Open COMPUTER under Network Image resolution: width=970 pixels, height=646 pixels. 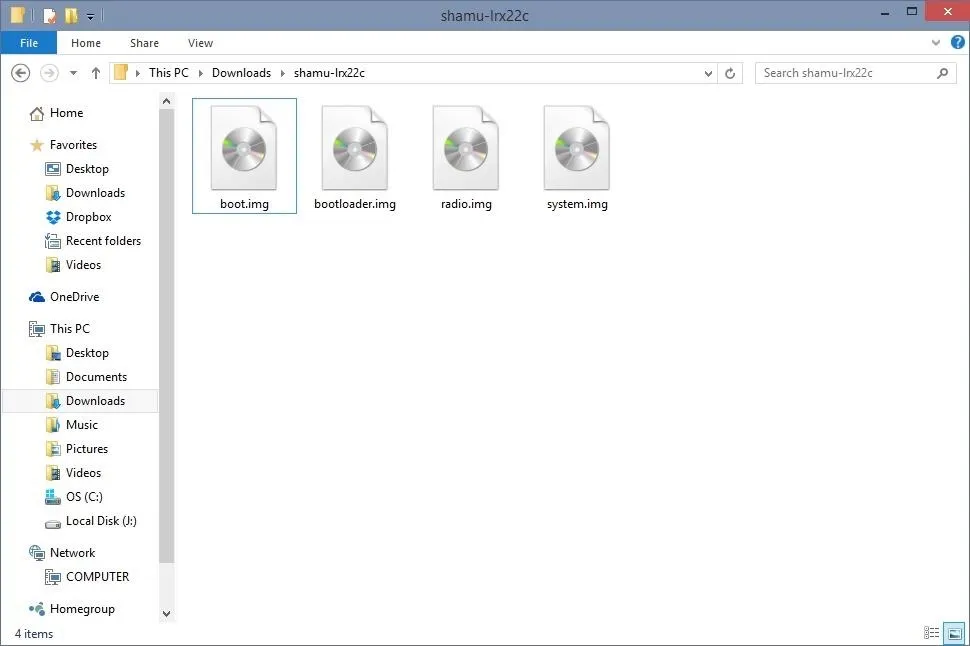click(97, 577)
